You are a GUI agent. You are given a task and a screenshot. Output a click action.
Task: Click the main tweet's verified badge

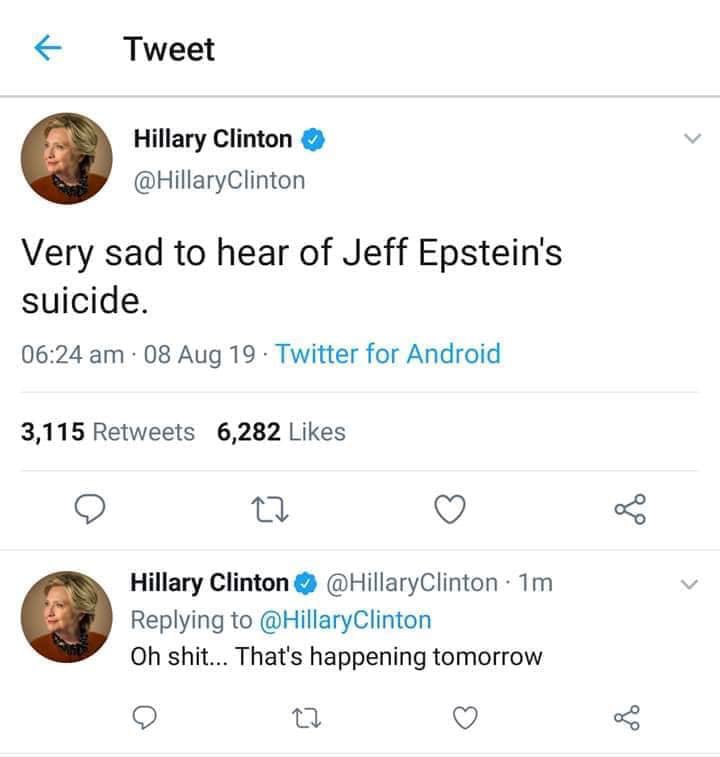click(x=312, y=140)
